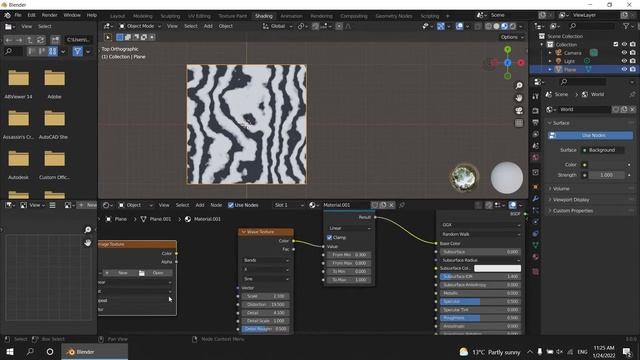640x360 pixels.
Task: Toggle Collection exclude checkbox in outliner
Action: 616,44
